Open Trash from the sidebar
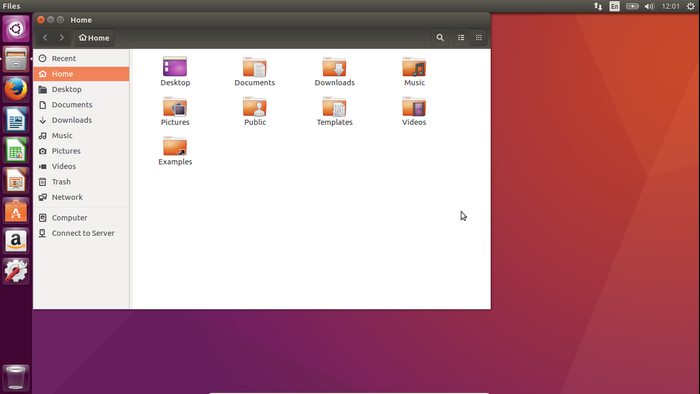 (81, 182)
